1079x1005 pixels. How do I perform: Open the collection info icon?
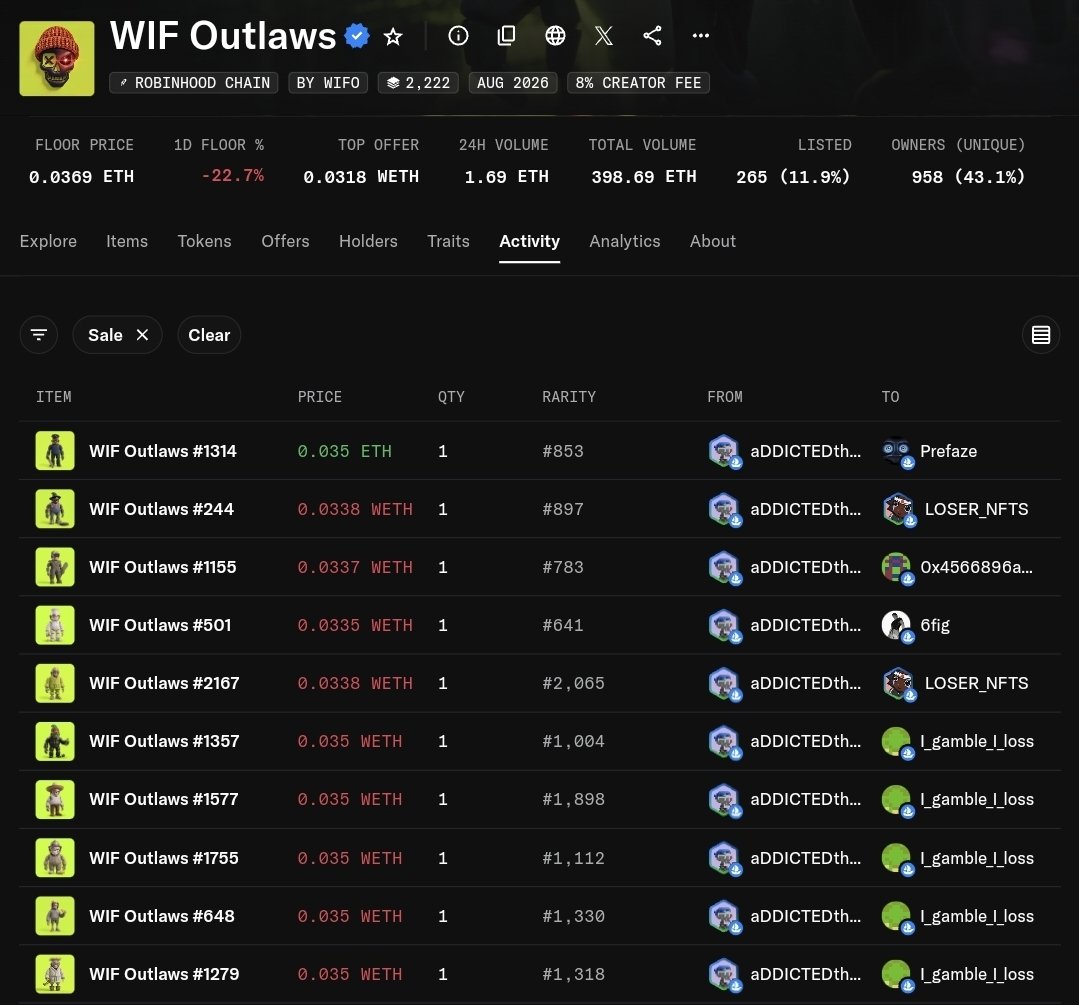tap(458, 36)
